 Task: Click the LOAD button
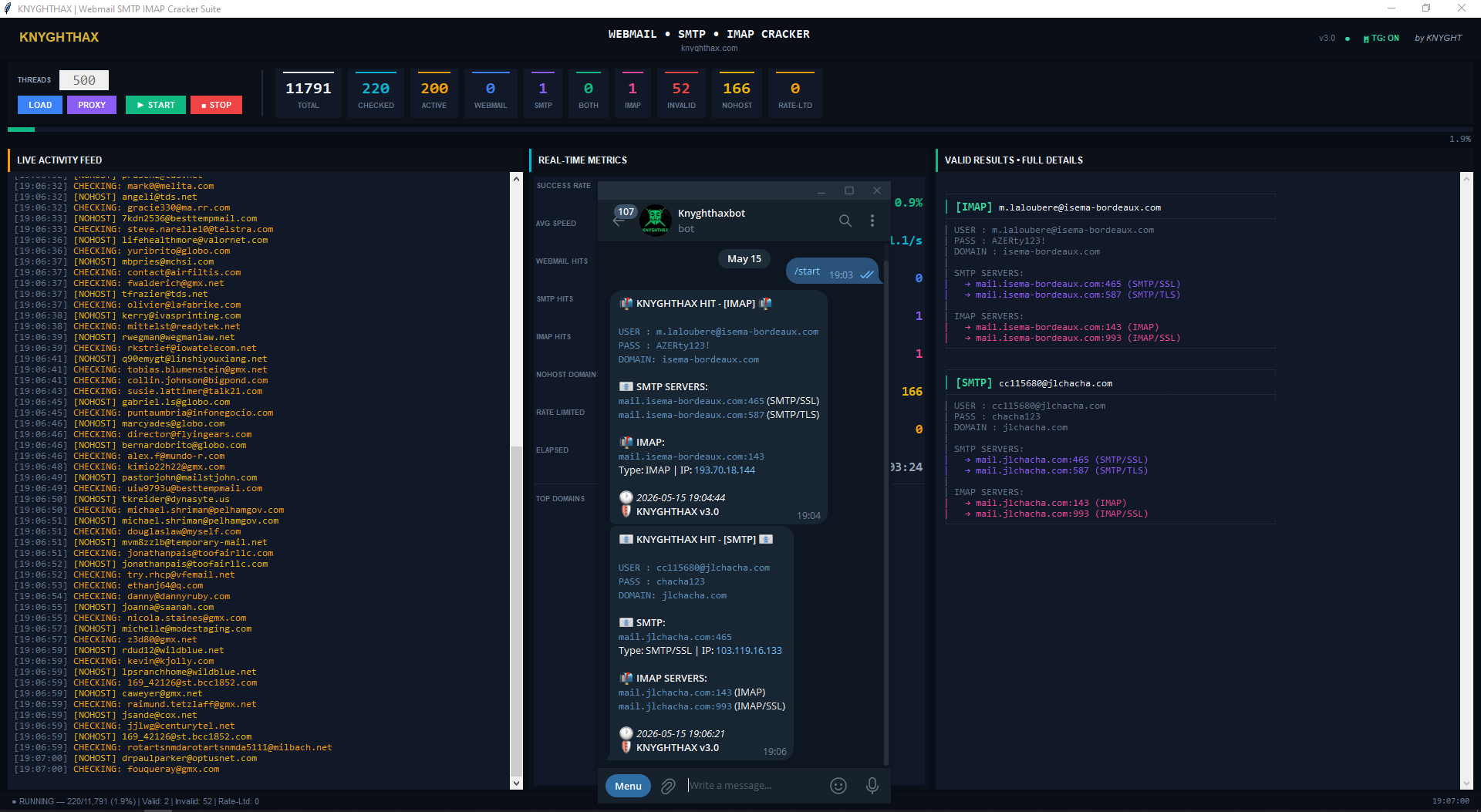(x=40, y=105)
